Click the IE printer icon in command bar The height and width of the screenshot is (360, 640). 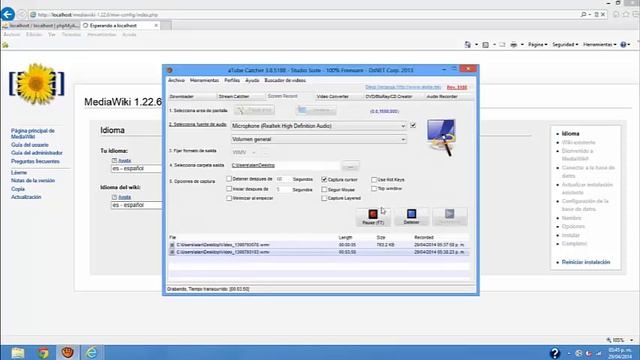pos(514,44)
